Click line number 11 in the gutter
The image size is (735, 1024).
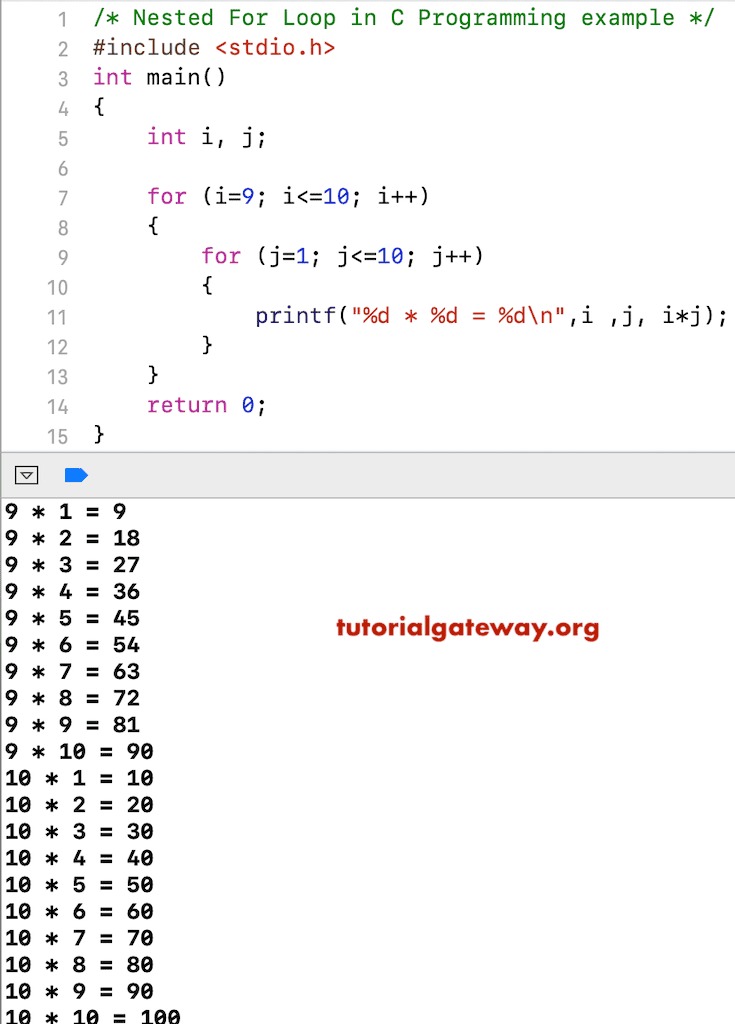[57, 317]
